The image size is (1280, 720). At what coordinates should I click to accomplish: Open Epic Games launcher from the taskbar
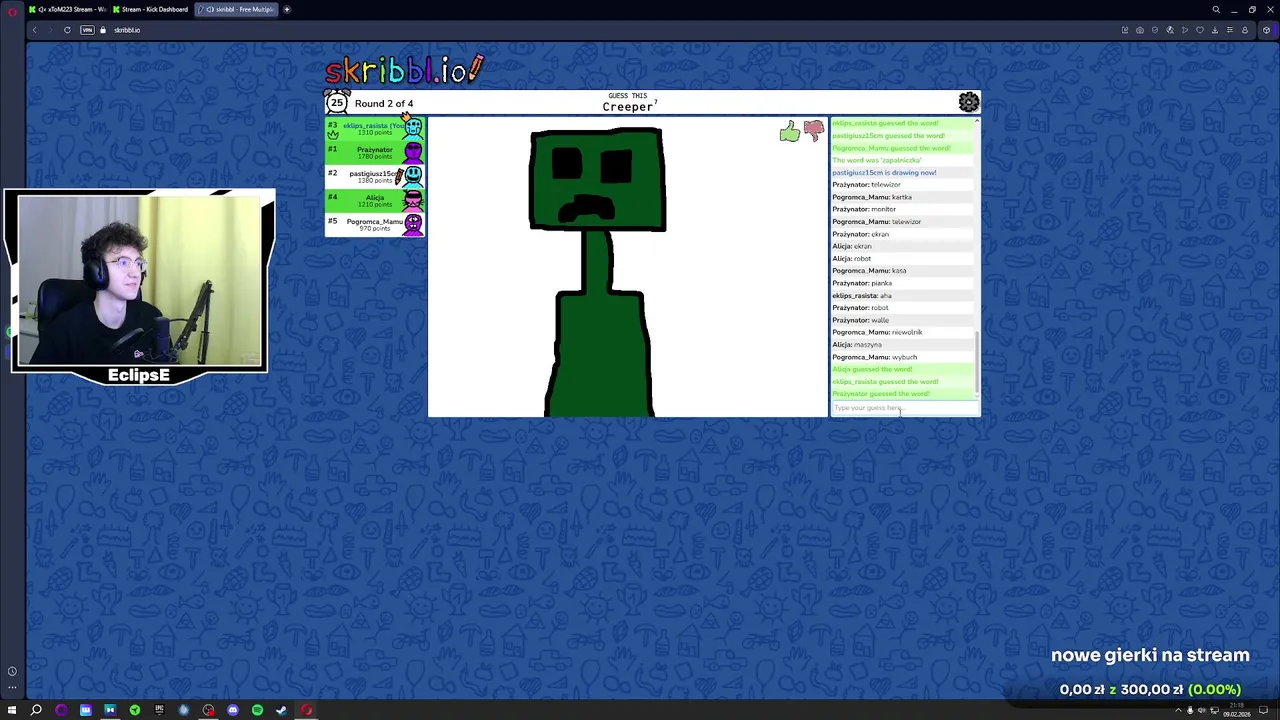point(159,710)
